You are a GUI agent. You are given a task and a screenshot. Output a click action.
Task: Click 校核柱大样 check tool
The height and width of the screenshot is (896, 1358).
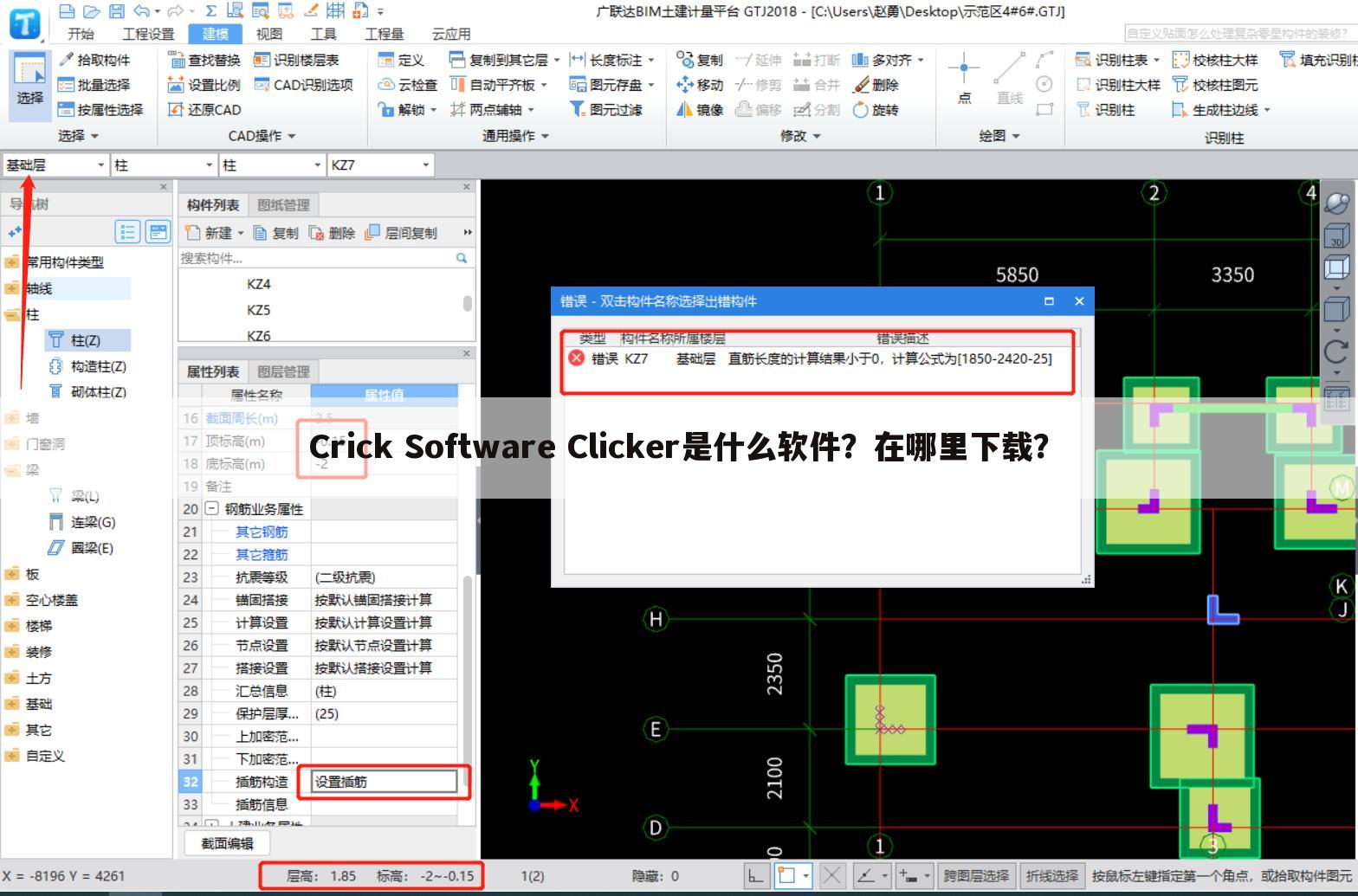[1215, 60]
